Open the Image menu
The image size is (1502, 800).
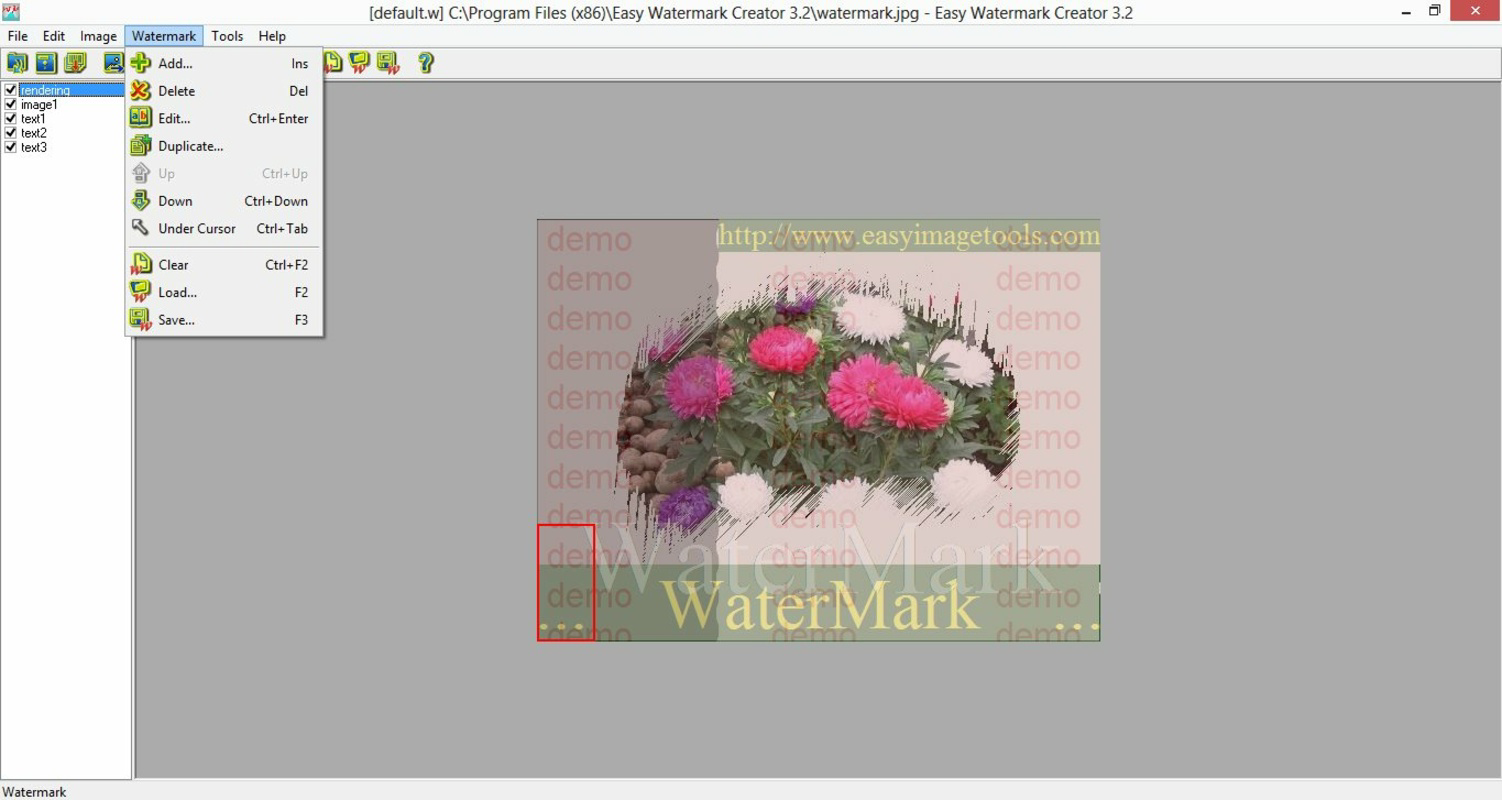click(x=98, y=36)
